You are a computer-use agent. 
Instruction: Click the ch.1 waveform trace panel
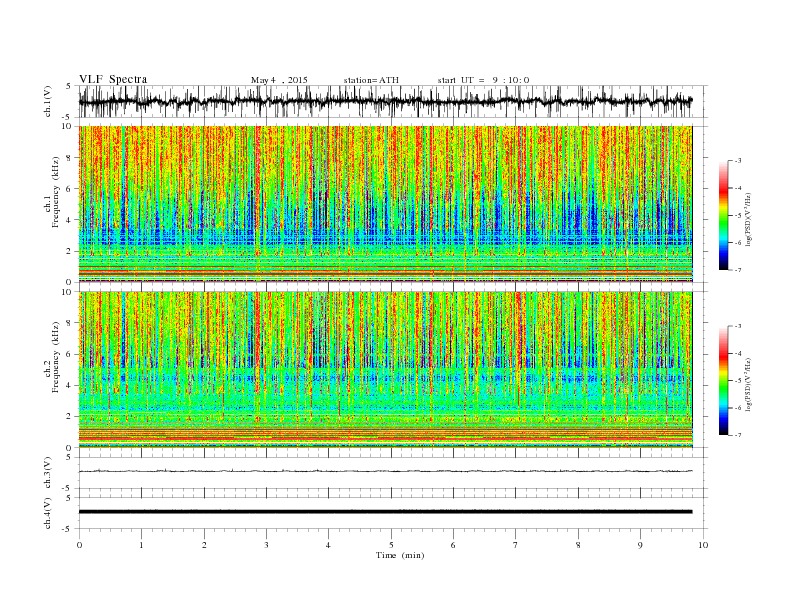tap(392, 101)
